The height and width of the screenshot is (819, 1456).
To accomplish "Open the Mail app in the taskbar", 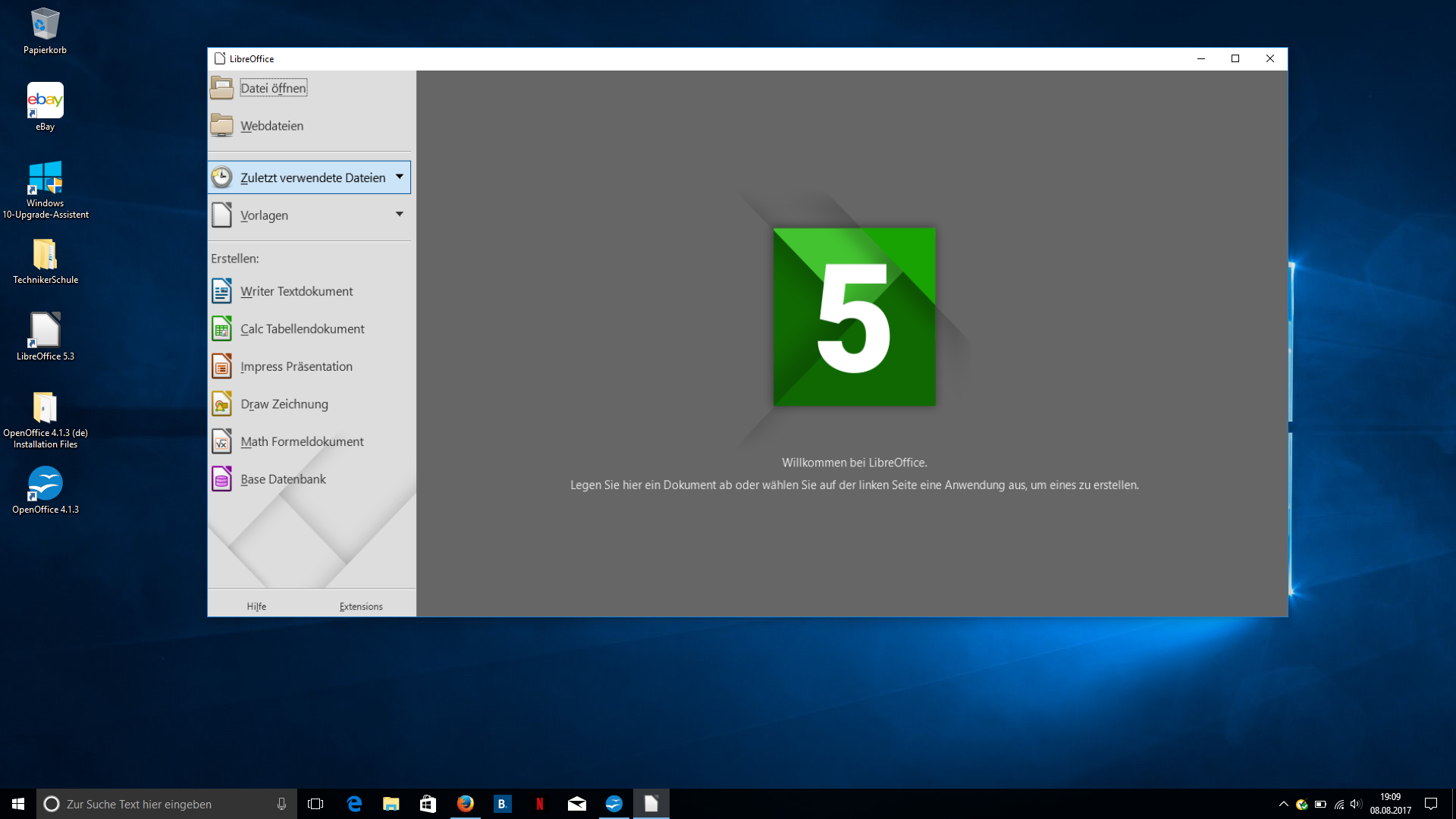I will (x=576, y=804).
